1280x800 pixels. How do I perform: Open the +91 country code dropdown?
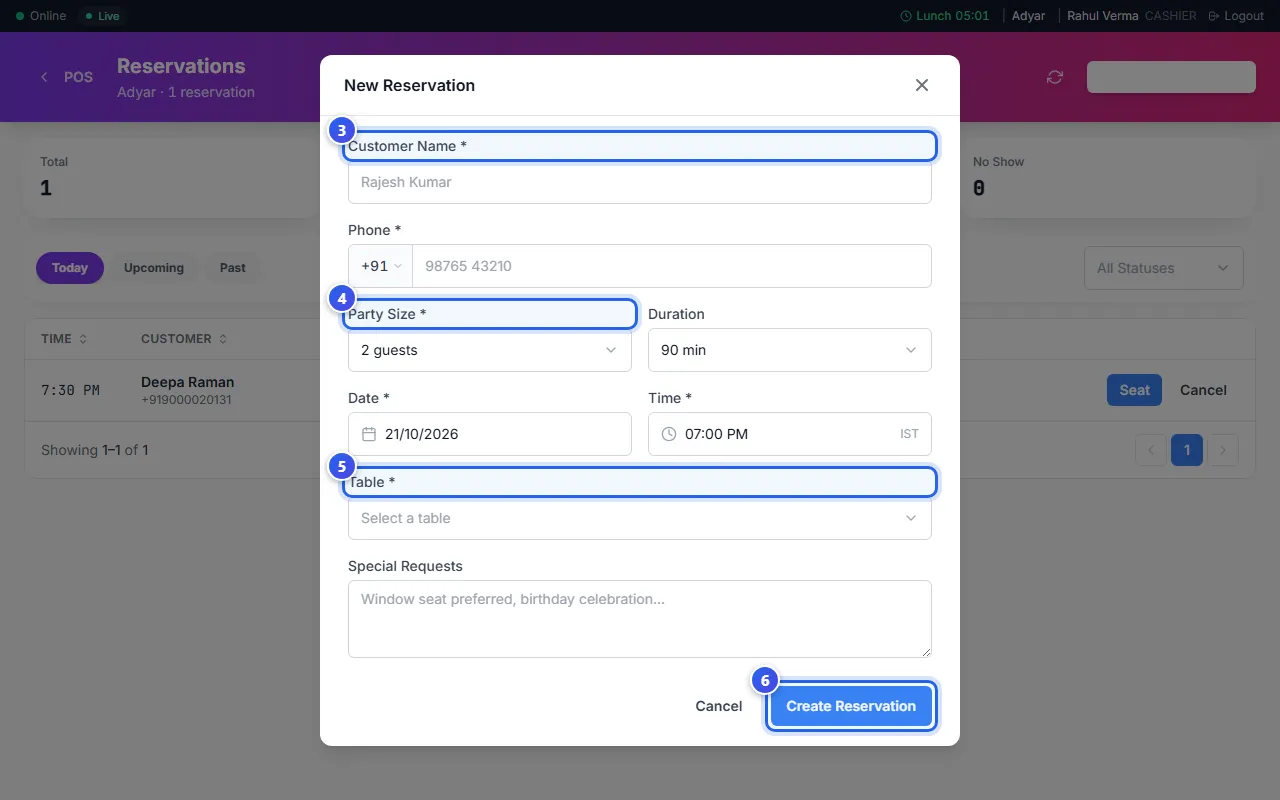click(381, 266)
